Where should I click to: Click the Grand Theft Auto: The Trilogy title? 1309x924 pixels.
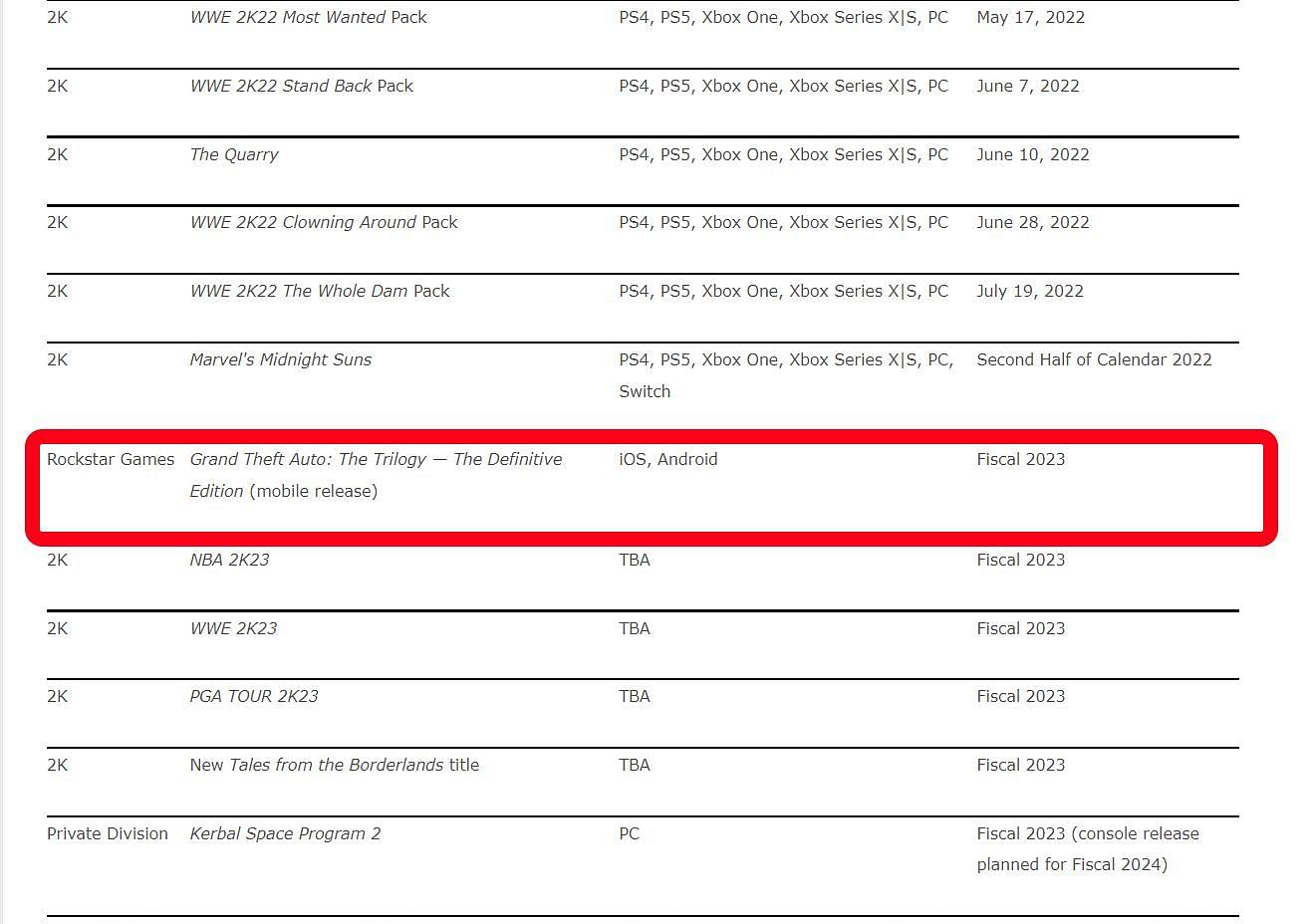pos(376,460)
